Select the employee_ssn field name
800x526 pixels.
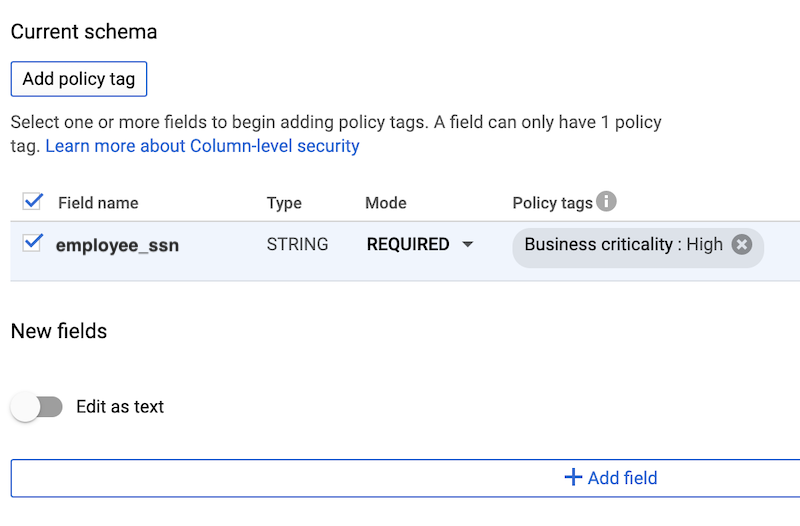coord(117,245)
